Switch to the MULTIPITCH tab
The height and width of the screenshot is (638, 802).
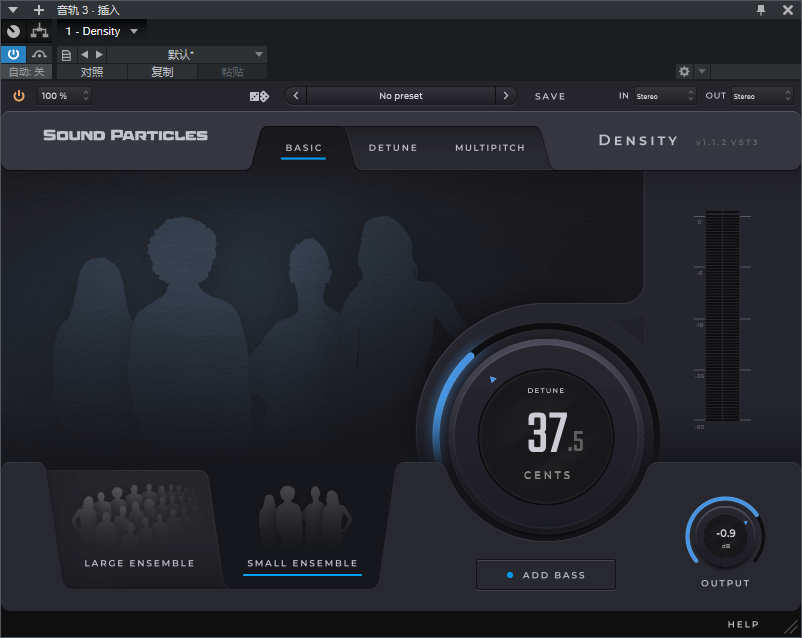tap(490, 148)
